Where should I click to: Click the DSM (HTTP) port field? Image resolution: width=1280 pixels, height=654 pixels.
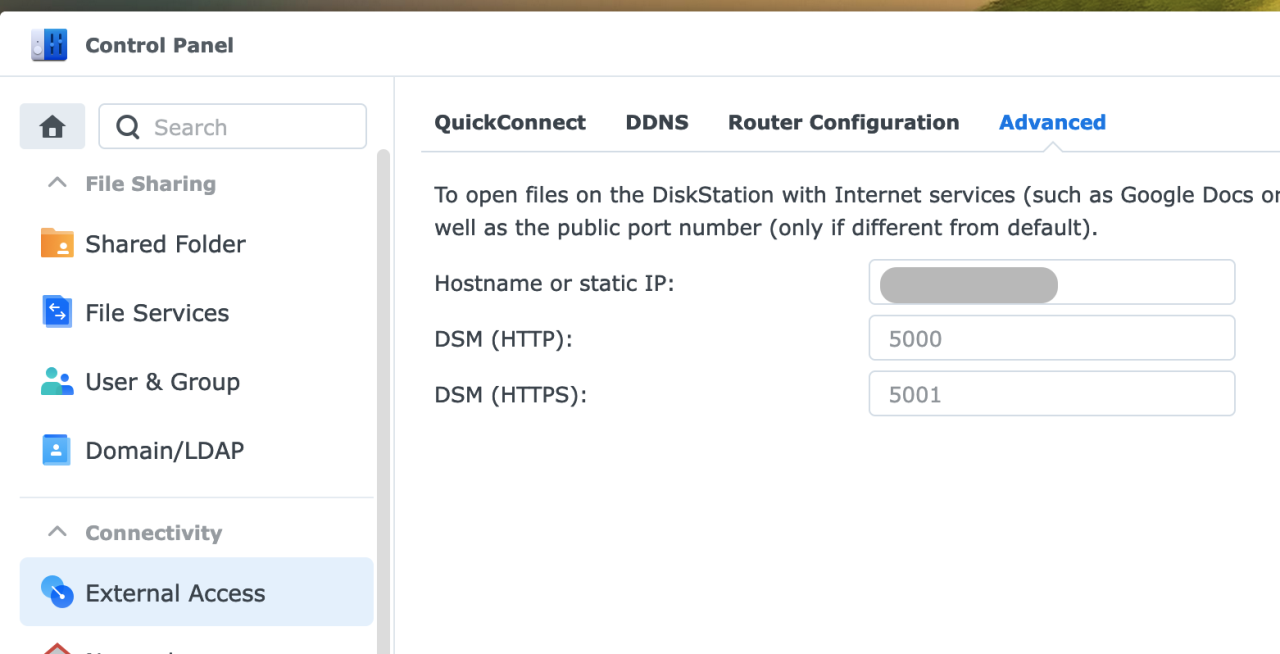pyautogui.click(x=1051, y=338)
